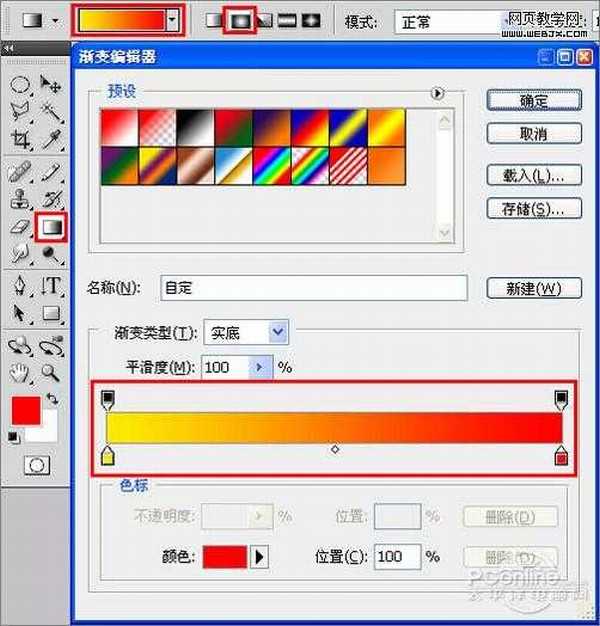Select the Gradient tool in toolbox
The image size is (600, 626).
click(x=52, y=227)
